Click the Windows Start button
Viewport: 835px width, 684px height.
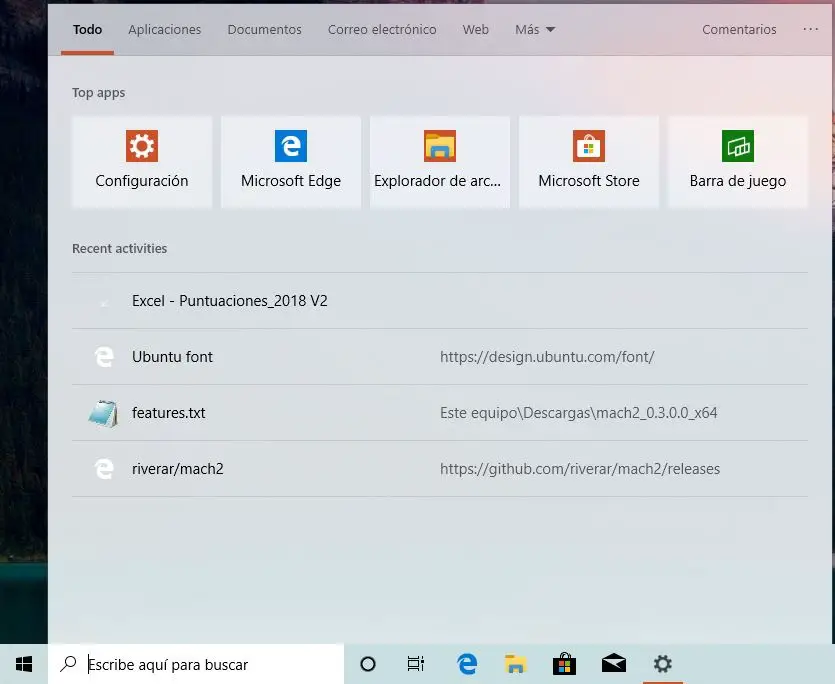(x=24, y=664)
